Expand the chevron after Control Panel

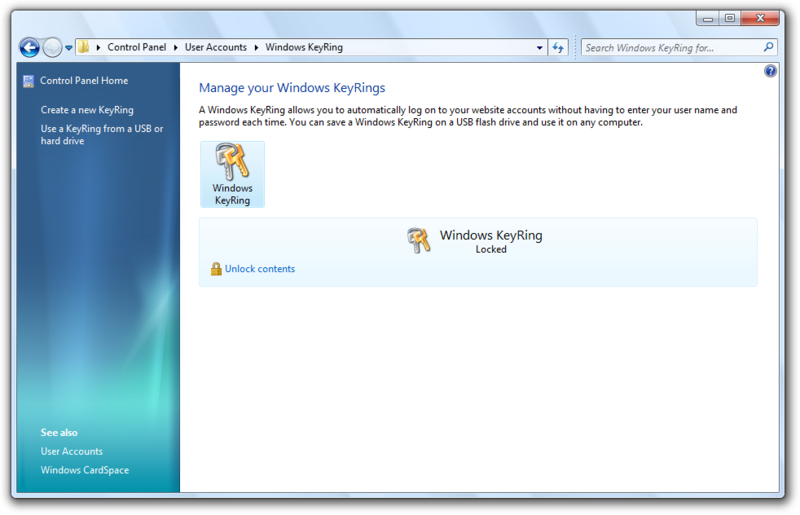point(176,47)
